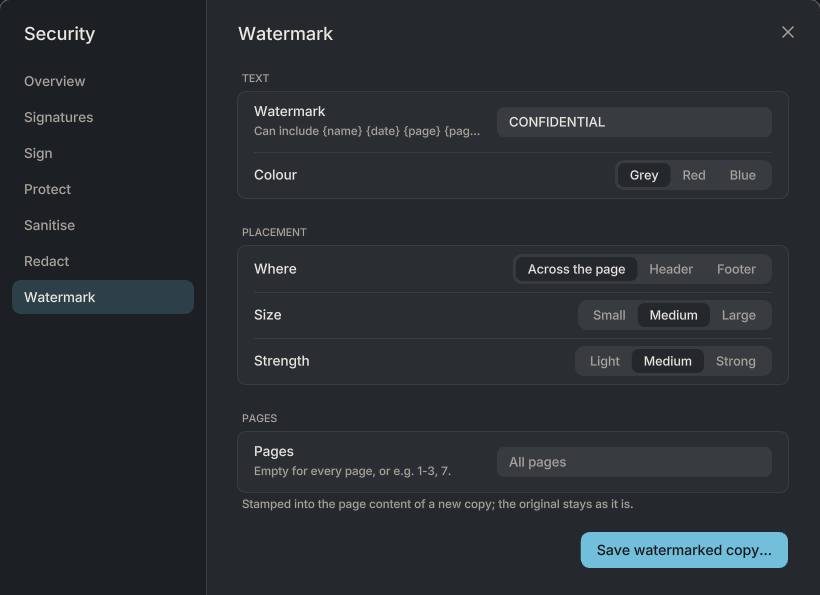Choose Large watermark size
Image resolution: width=820 pixels, height=595 pixels.
738,315
